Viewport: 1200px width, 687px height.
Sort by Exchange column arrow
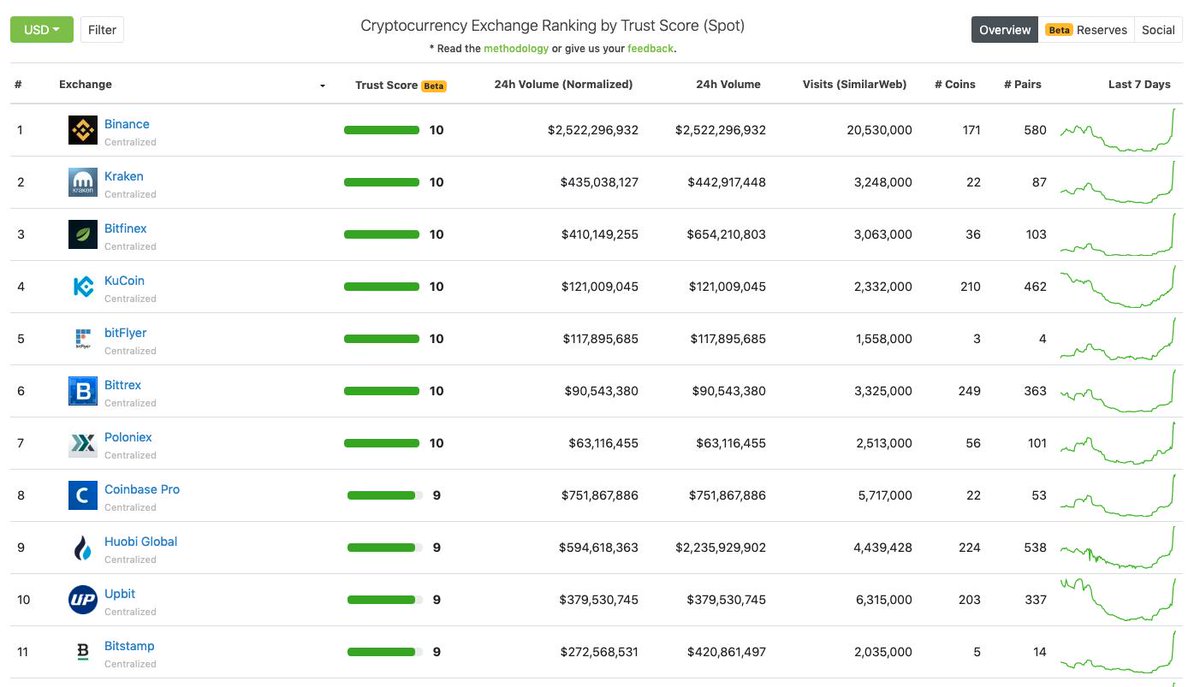(323, 86)
